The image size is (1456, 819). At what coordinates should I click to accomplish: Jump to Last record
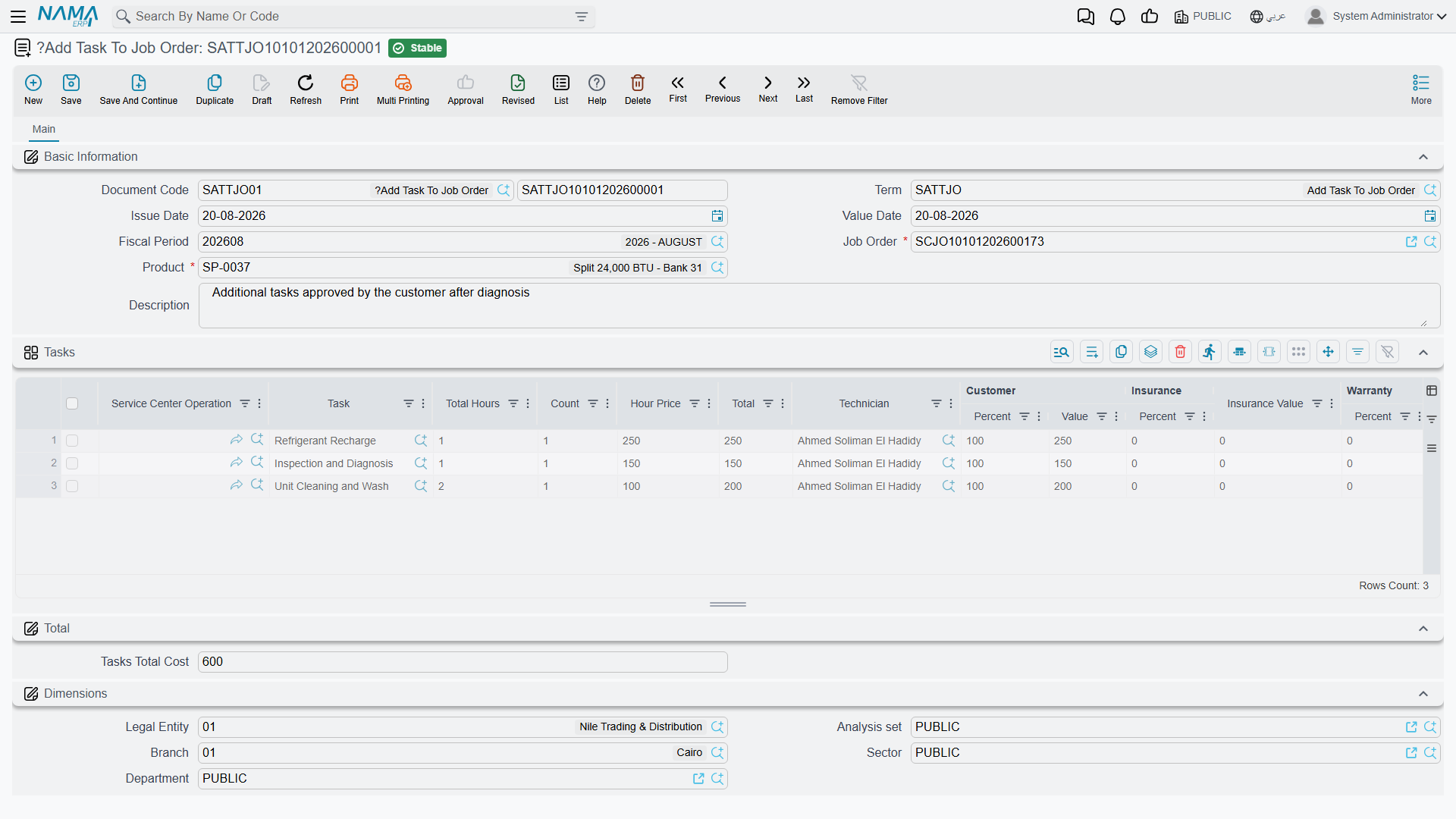pyautogui.click(x=804, y=89)
